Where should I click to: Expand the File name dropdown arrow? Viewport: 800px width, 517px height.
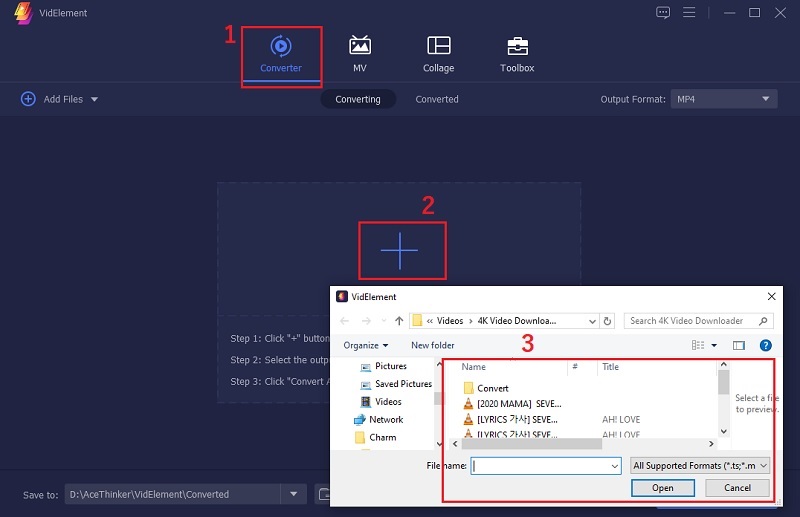tap(615, 465)
